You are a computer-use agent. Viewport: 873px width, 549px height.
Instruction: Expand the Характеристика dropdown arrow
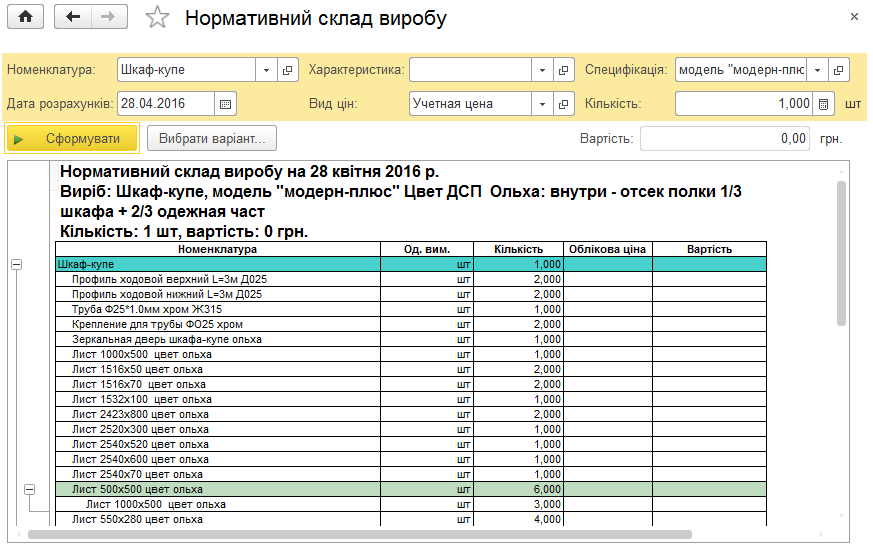pos(542,70)
